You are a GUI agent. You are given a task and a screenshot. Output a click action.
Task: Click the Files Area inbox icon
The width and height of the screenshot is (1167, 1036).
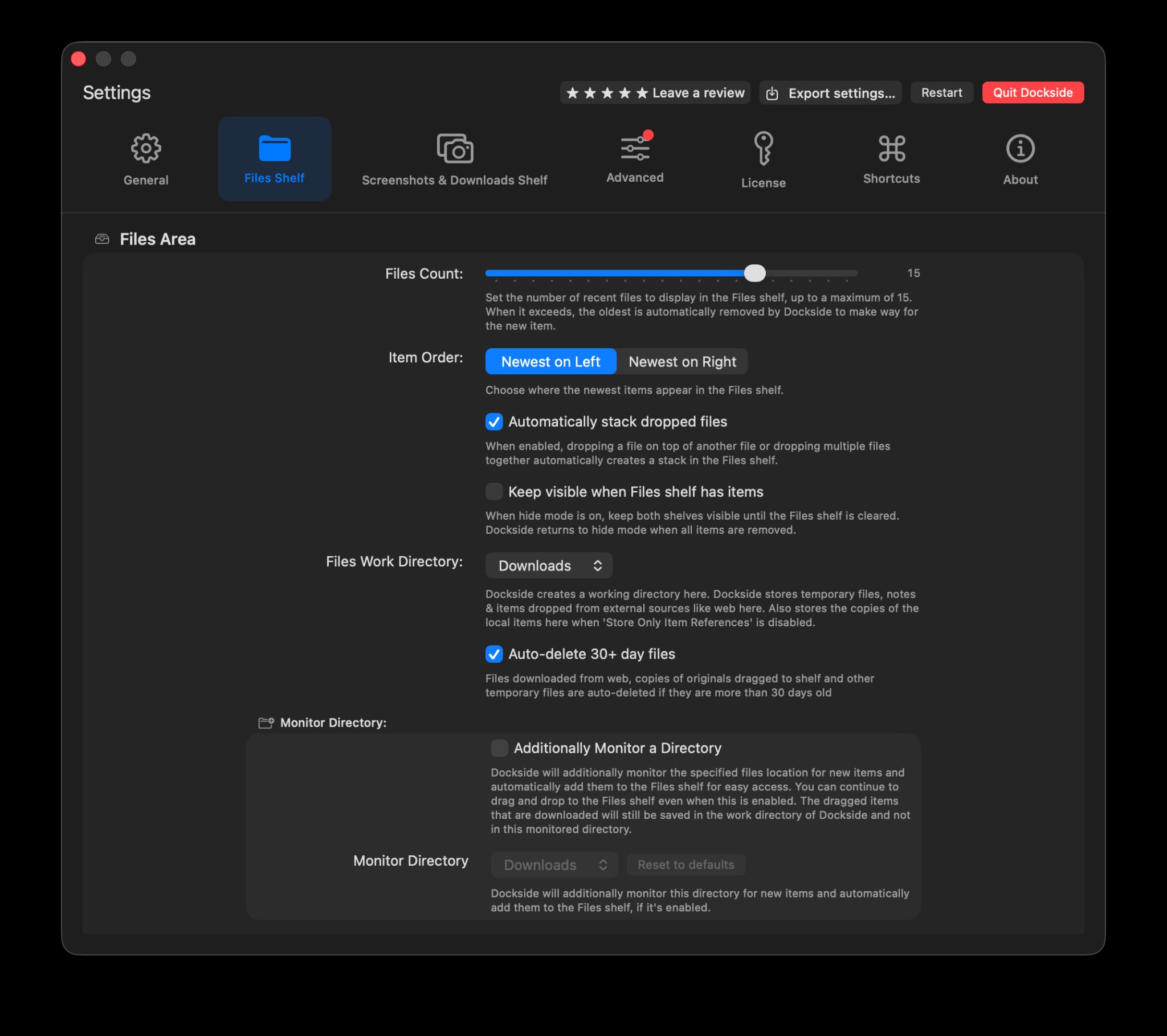(x=101, y=239)
